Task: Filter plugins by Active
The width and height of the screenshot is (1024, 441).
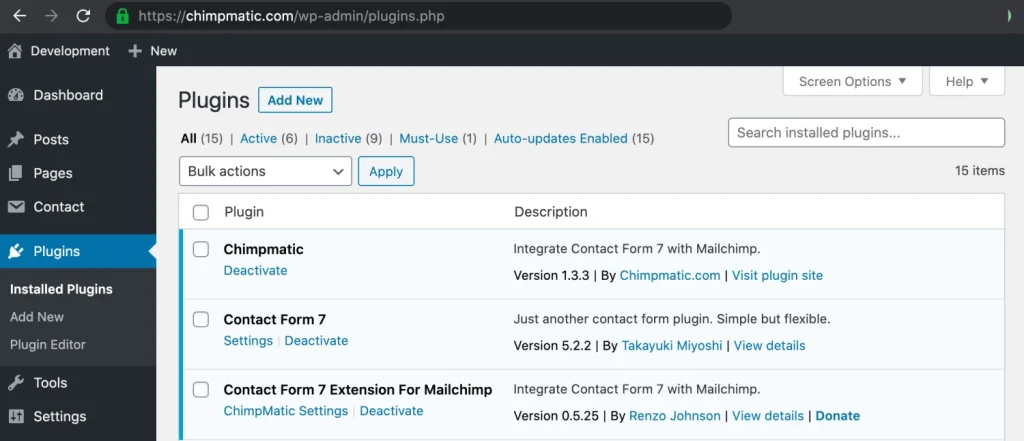Action: tap(259, 139)
